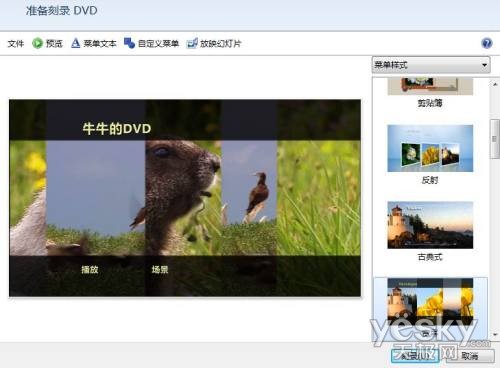The width and height of the screenshot is (500, 368).
Task: Click the 古典式 style label
Action: (430, 257)
